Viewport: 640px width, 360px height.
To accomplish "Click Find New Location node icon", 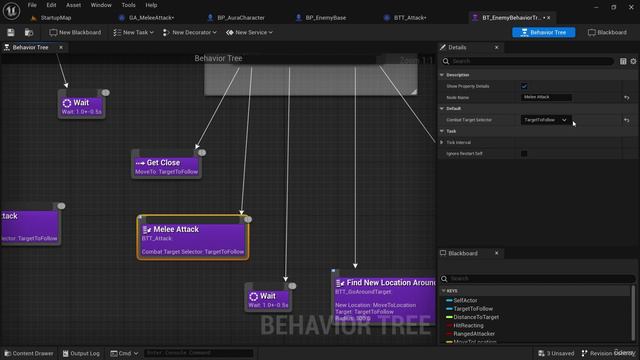I will [x=340, y=283].
